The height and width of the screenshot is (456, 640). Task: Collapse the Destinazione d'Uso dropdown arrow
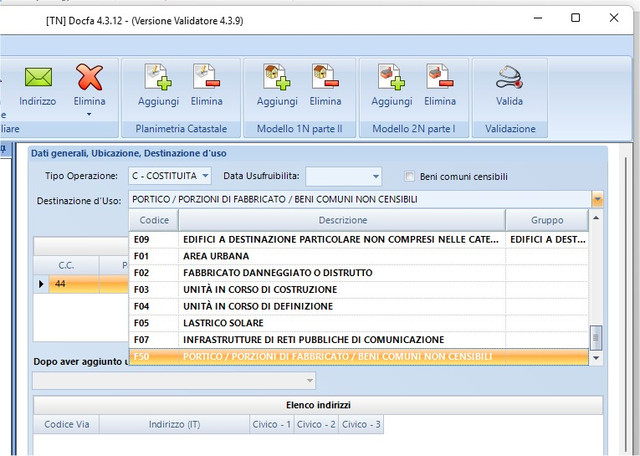coord(597,200)
